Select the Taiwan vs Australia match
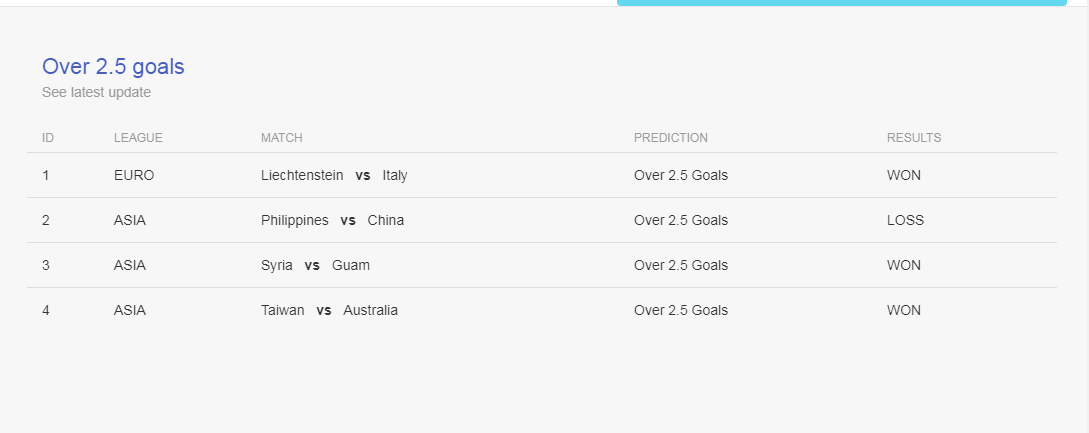The width and height of the screenshot is (1089, 433). pyautogui.click(x=330, y=310)
